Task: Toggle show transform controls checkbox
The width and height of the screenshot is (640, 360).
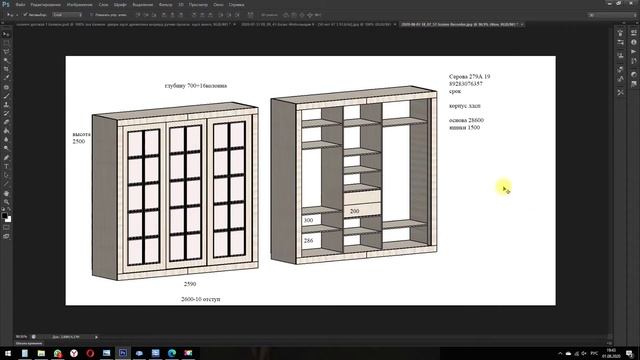Action: (92, 15)
